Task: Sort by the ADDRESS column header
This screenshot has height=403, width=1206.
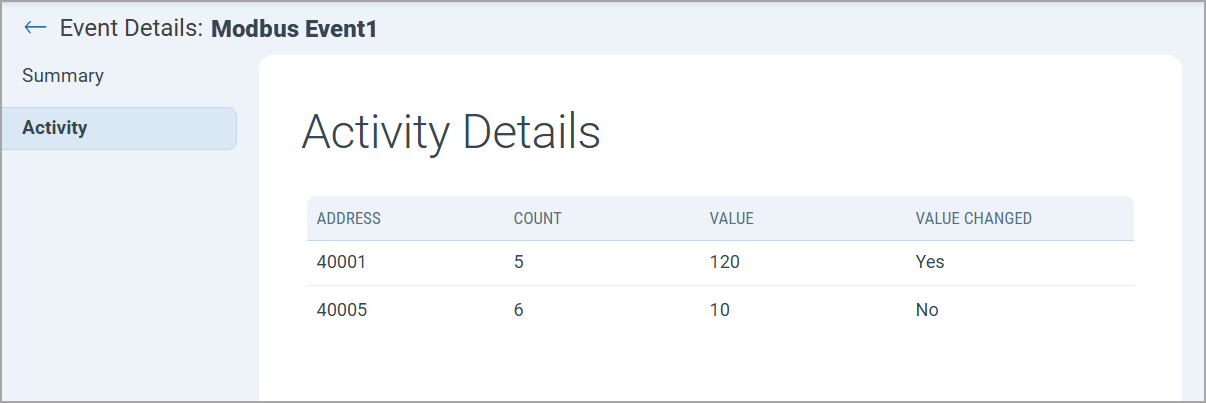Action: click(x=349, y=218)
